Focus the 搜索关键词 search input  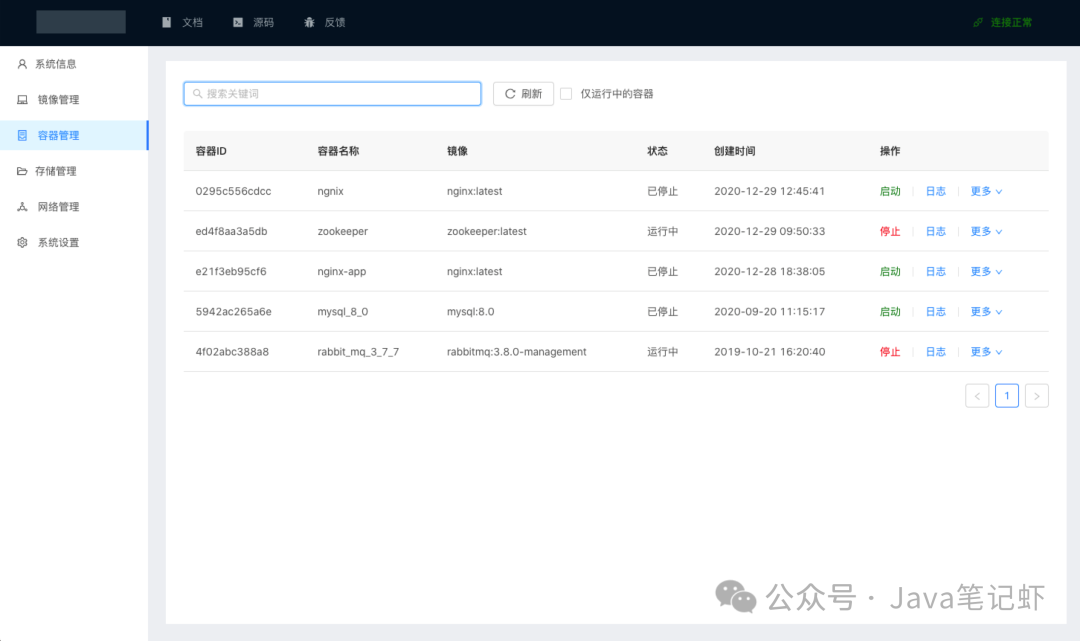pyautogui.click(x=332, y=94)
